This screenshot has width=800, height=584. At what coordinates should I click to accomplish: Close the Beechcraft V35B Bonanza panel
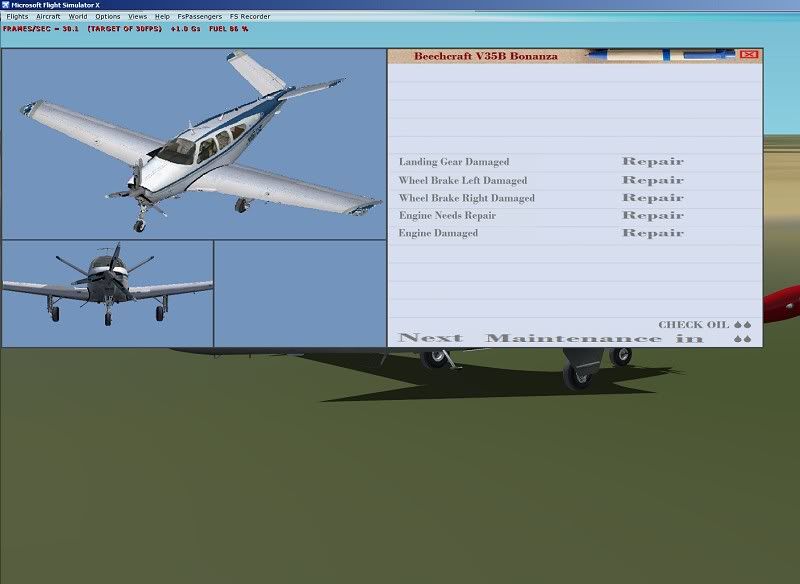(748, 54)
